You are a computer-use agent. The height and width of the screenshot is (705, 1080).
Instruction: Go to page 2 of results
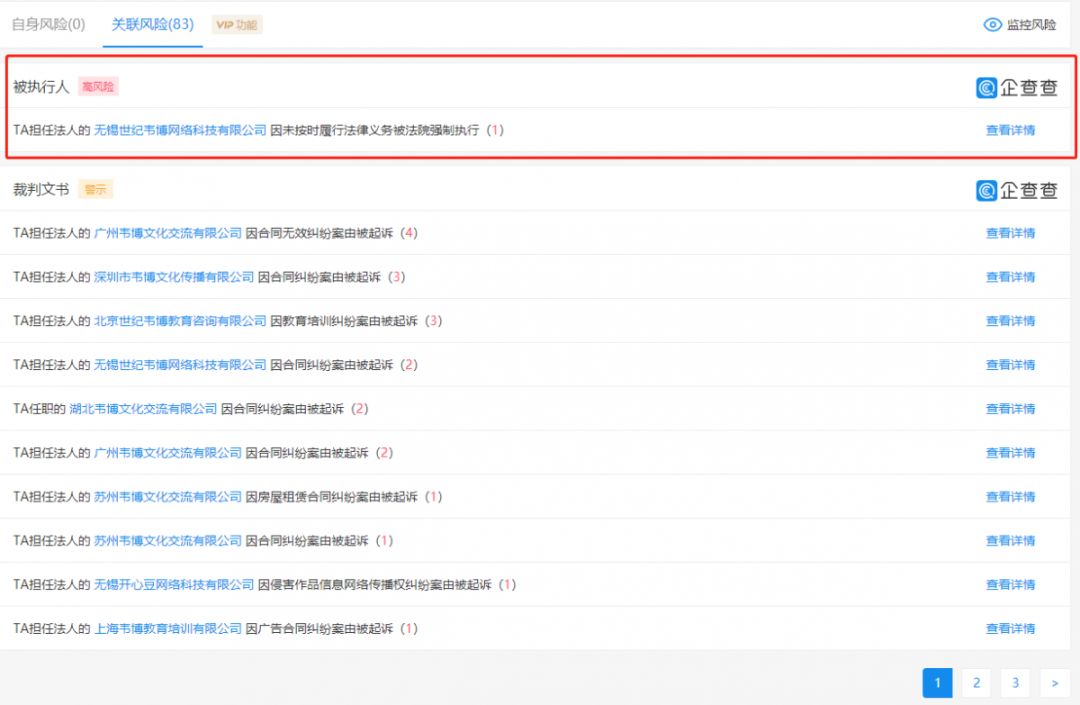[x=976, y=683]
